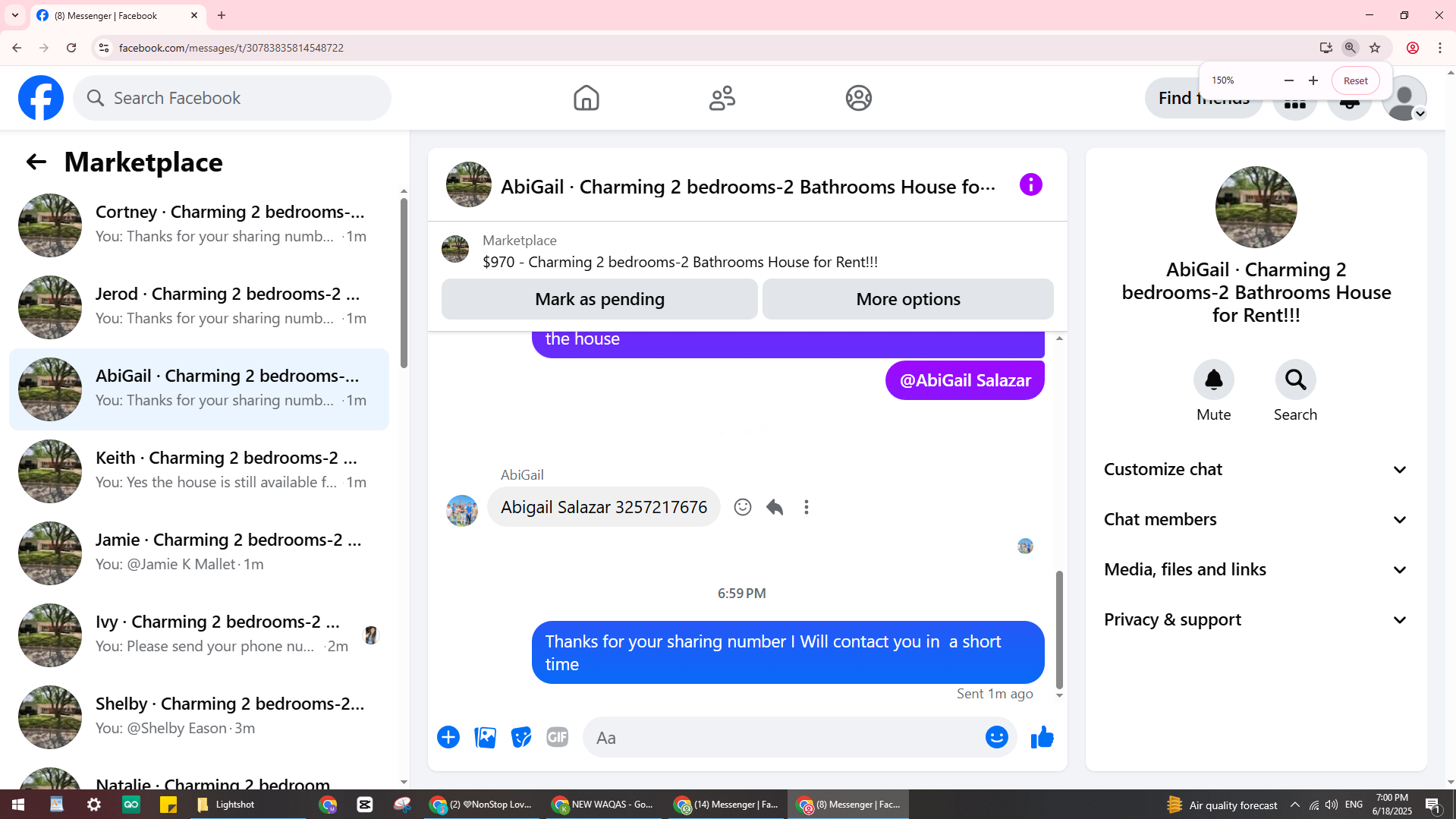Send a thumbs-up like
This screenshot has width=1456, height=819.
[1042, 737]
